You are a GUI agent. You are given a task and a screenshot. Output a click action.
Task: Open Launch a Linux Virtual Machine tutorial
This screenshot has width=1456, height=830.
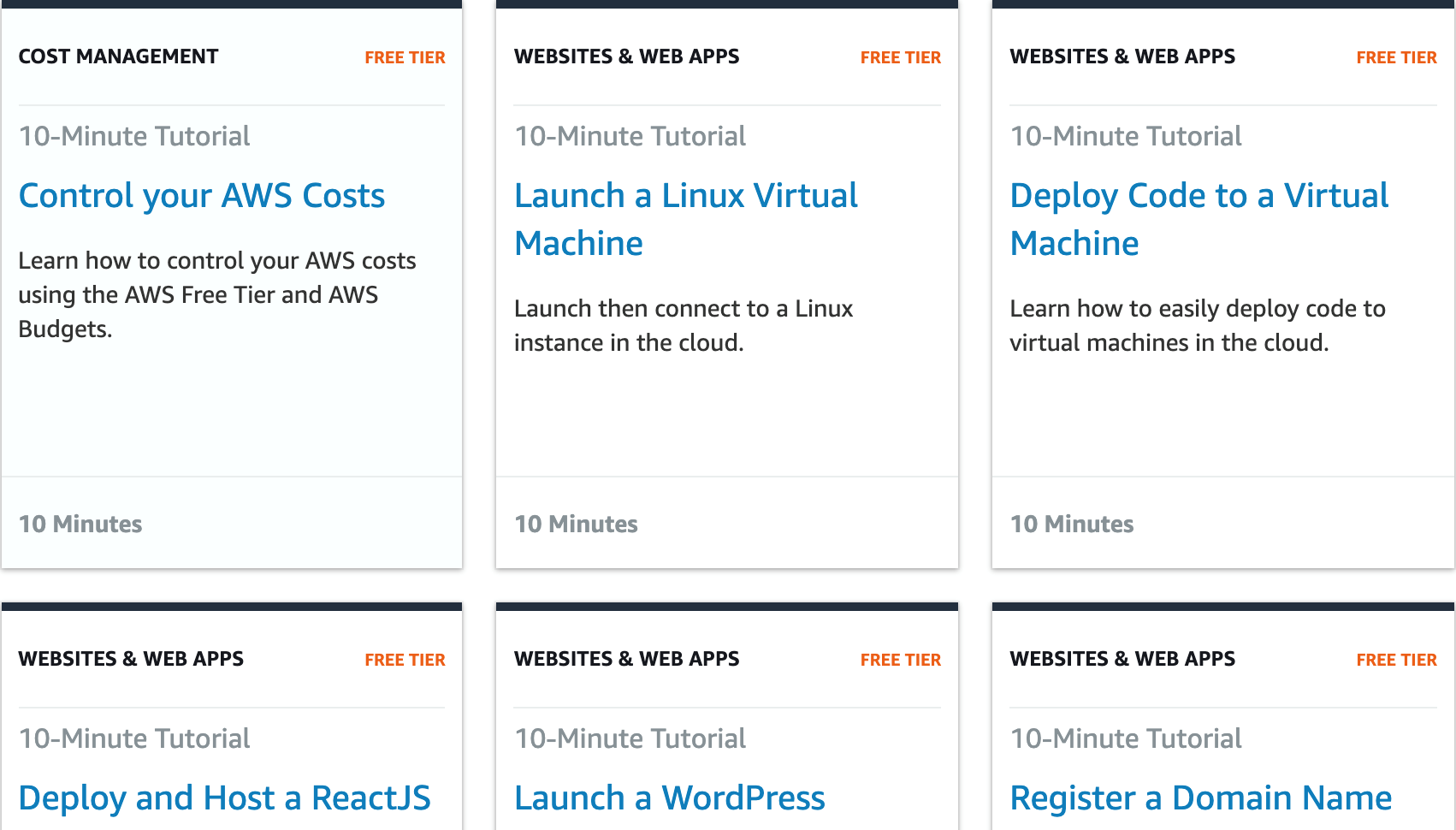tap(686, 220)
